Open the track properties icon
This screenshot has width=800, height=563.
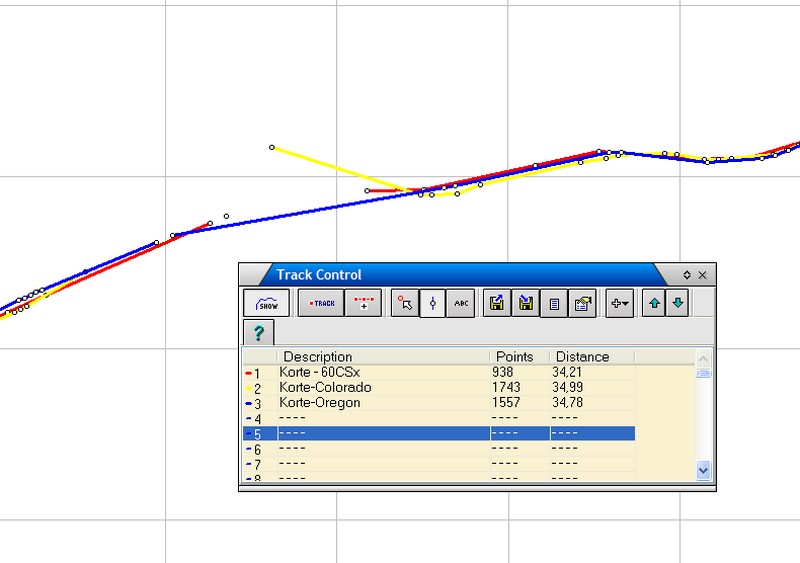(583, 303)
